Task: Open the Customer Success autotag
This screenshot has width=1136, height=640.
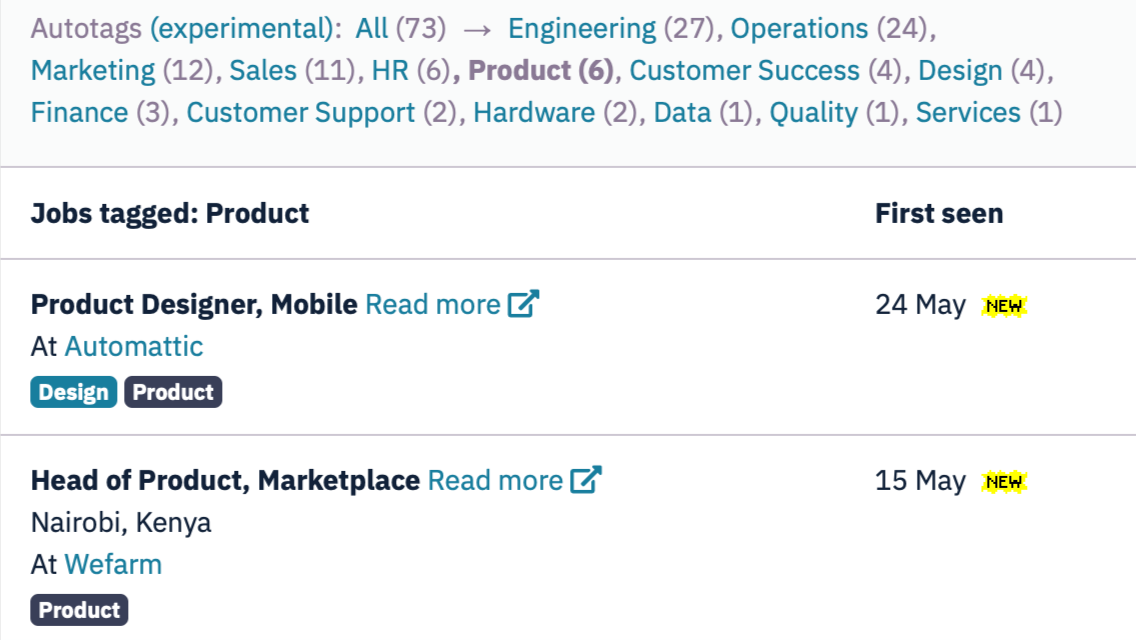Action: coord(744,71)
